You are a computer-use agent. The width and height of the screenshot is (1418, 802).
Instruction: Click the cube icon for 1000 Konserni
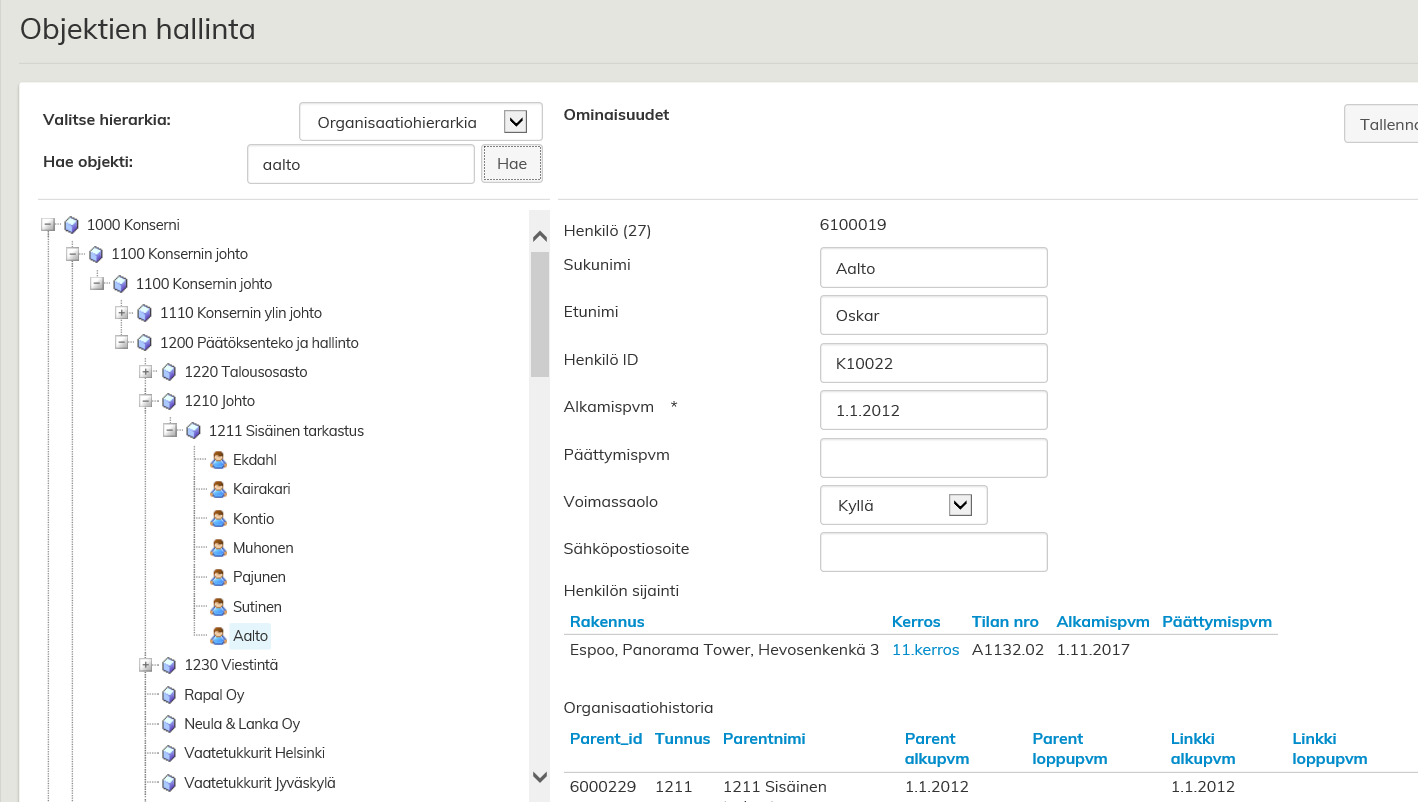click(71, 225)
